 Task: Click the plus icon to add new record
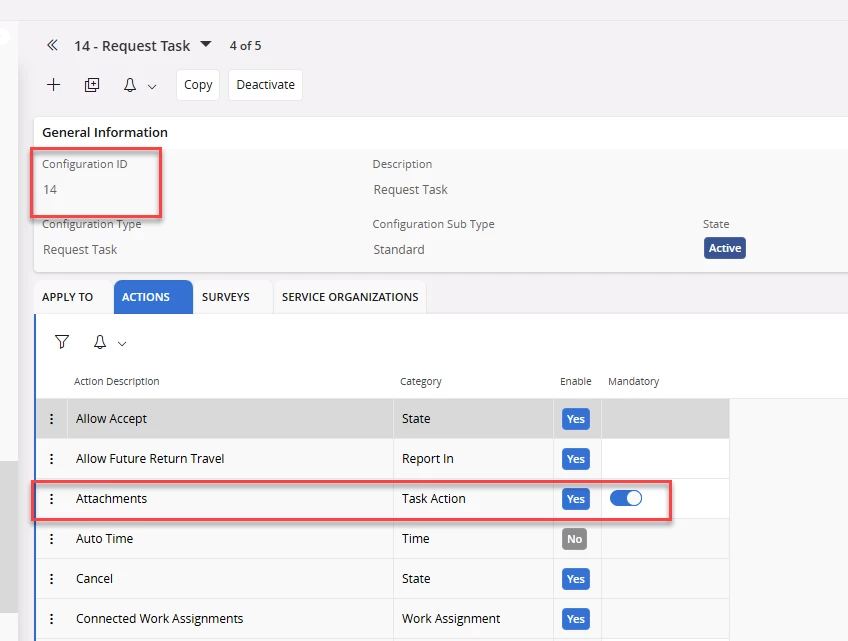pyautogui.click(x=54, y=85)
